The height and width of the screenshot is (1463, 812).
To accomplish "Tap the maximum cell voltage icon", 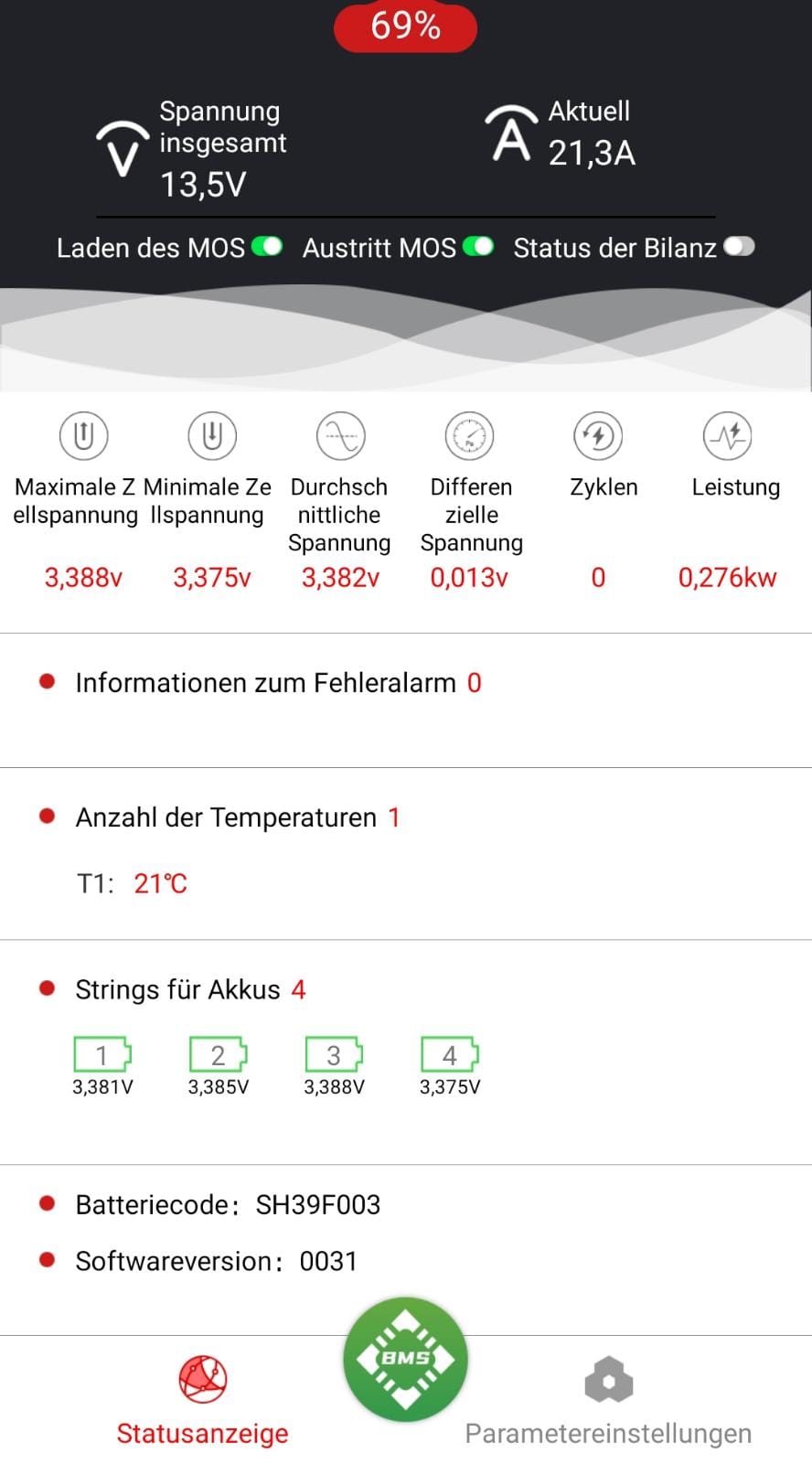I will click(x=84, y=436).
